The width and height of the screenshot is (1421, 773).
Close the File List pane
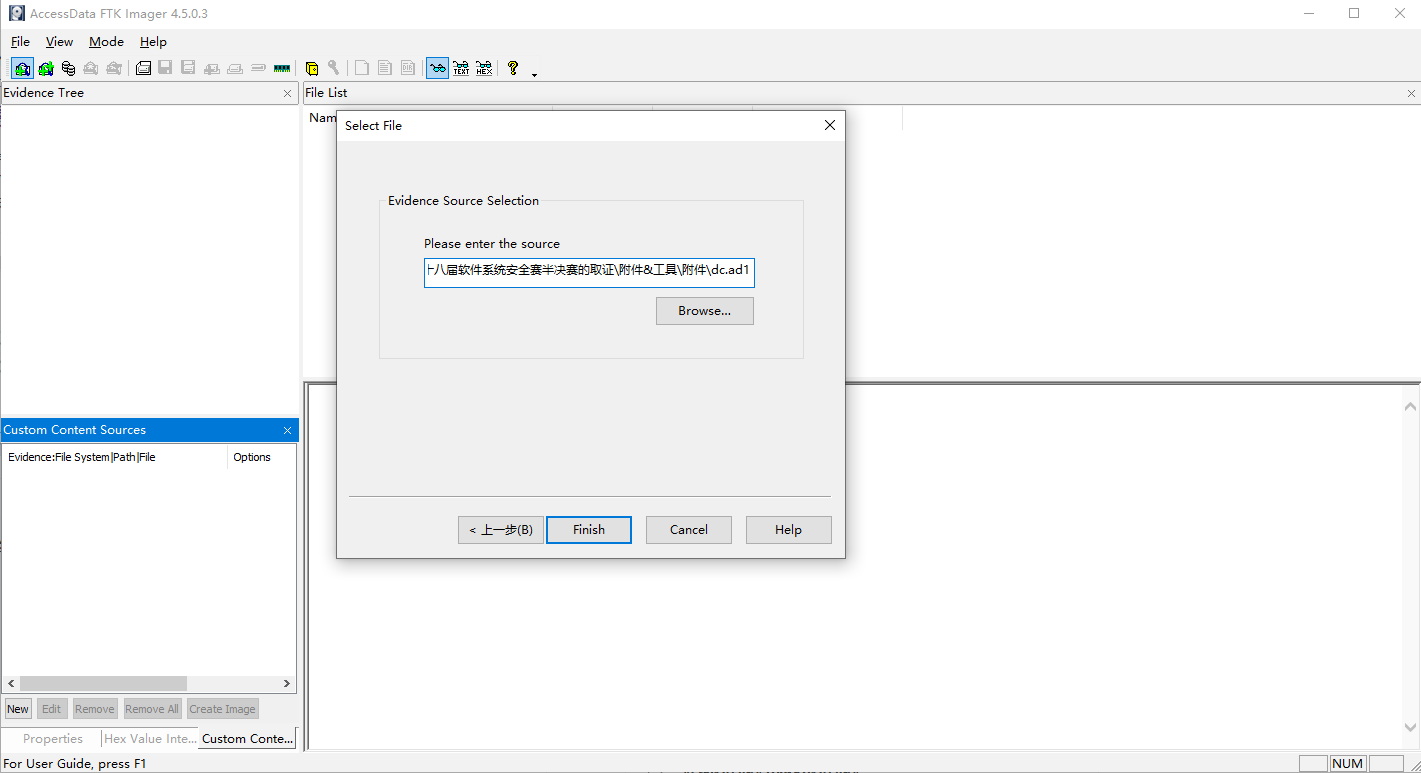coord(1411,93)
